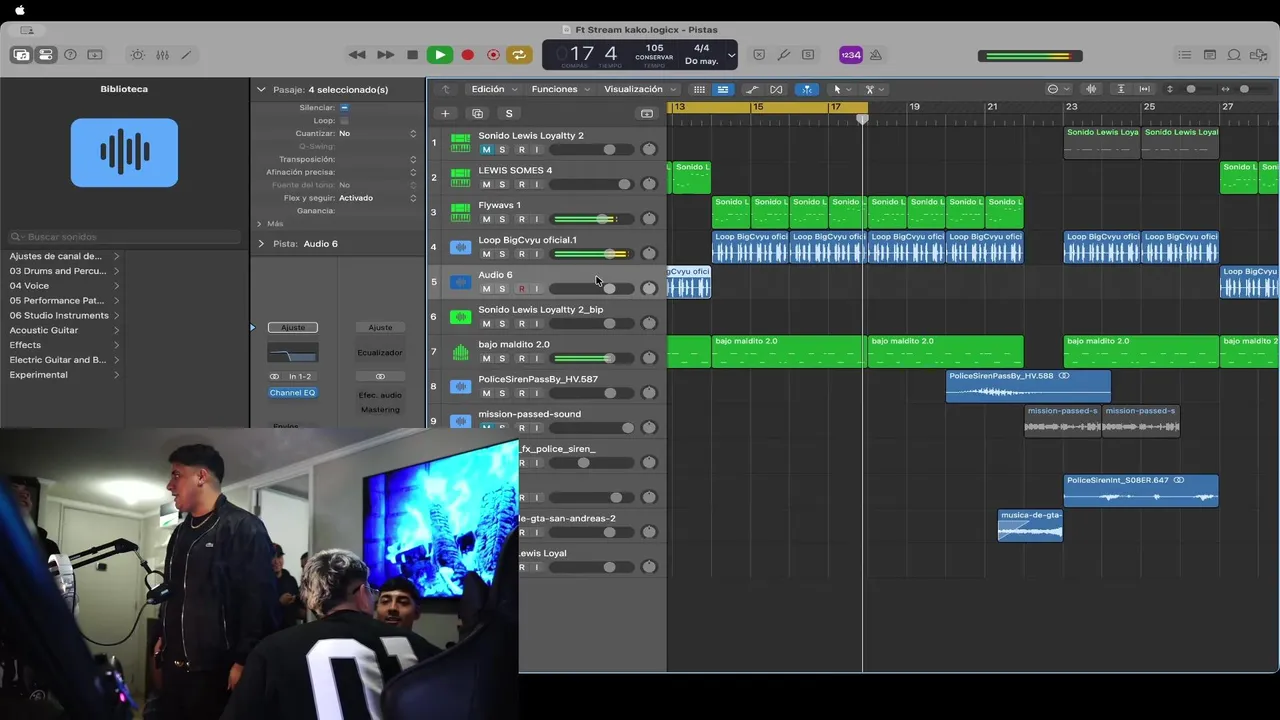Toggle the Loop checkbox
The image size is (1280, 720).
click(x=344, y=120)
